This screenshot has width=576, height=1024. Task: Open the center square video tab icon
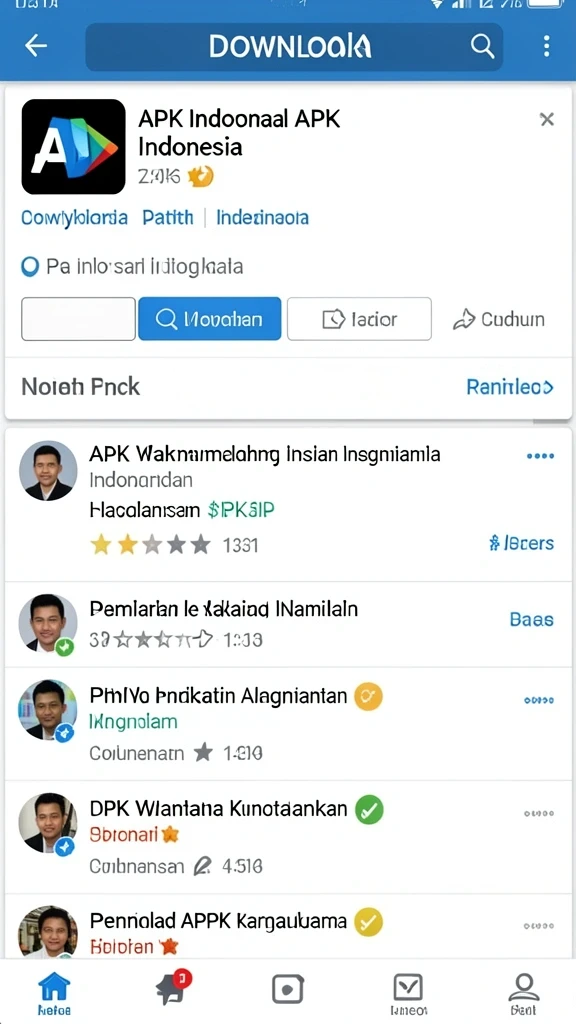coord(288,989)
